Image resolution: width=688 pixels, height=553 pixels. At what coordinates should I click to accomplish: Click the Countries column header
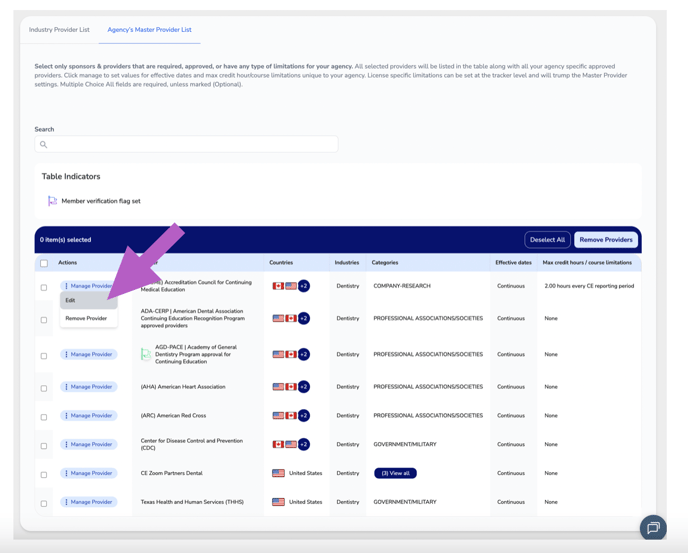pos(281,262)
